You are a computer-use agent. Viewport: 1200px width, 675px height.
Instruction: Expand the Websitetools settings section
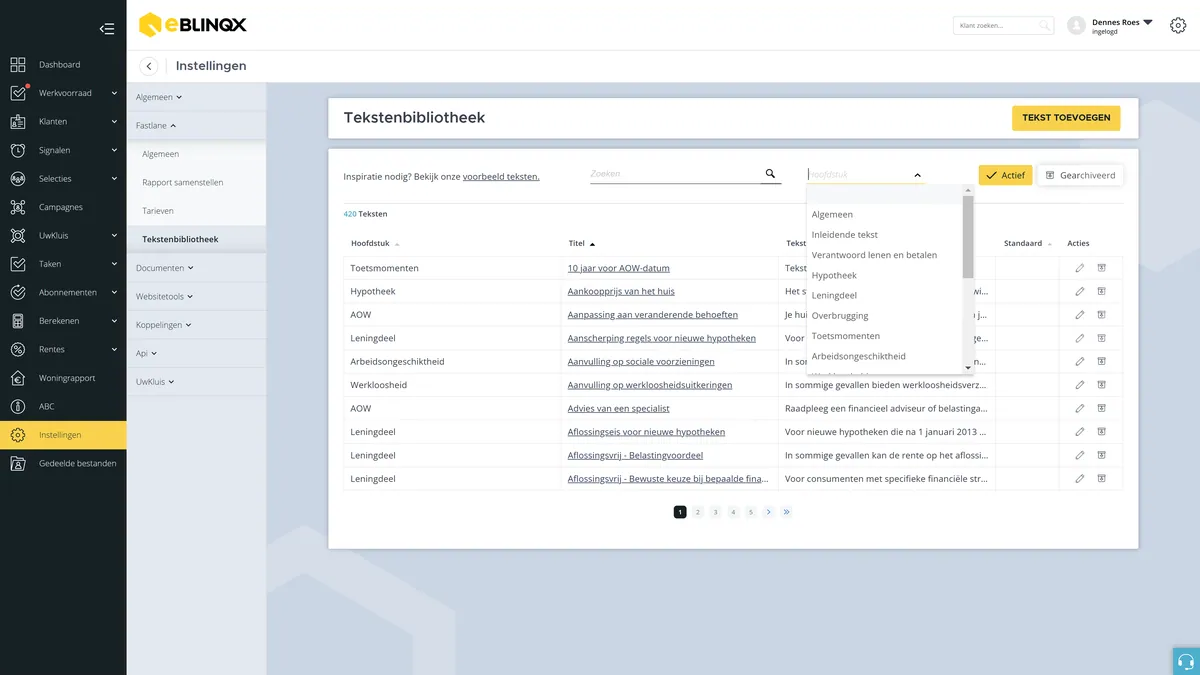[165, 297]
